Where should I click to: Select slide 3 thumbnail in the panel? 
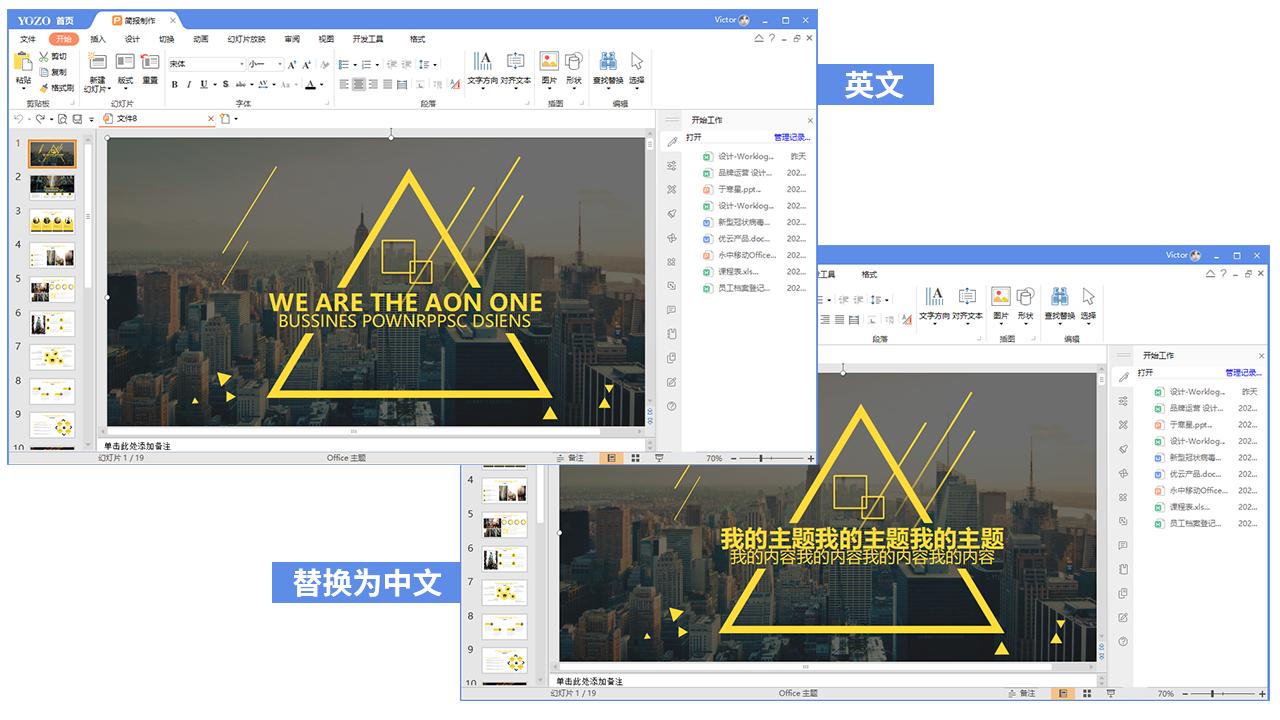coord(50,221)
